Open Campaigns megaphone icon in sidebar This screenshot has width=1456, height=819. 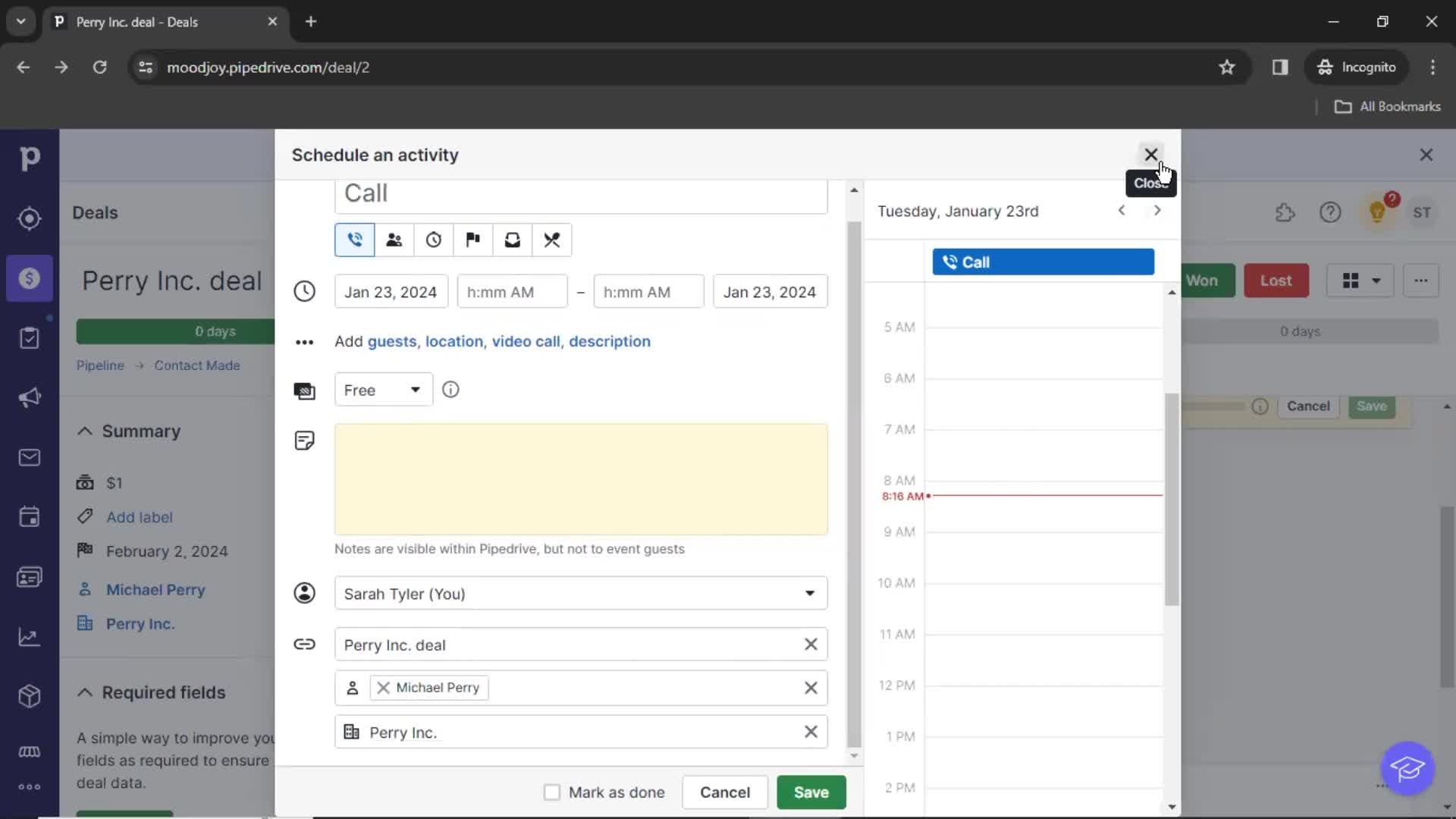(30, 397)
